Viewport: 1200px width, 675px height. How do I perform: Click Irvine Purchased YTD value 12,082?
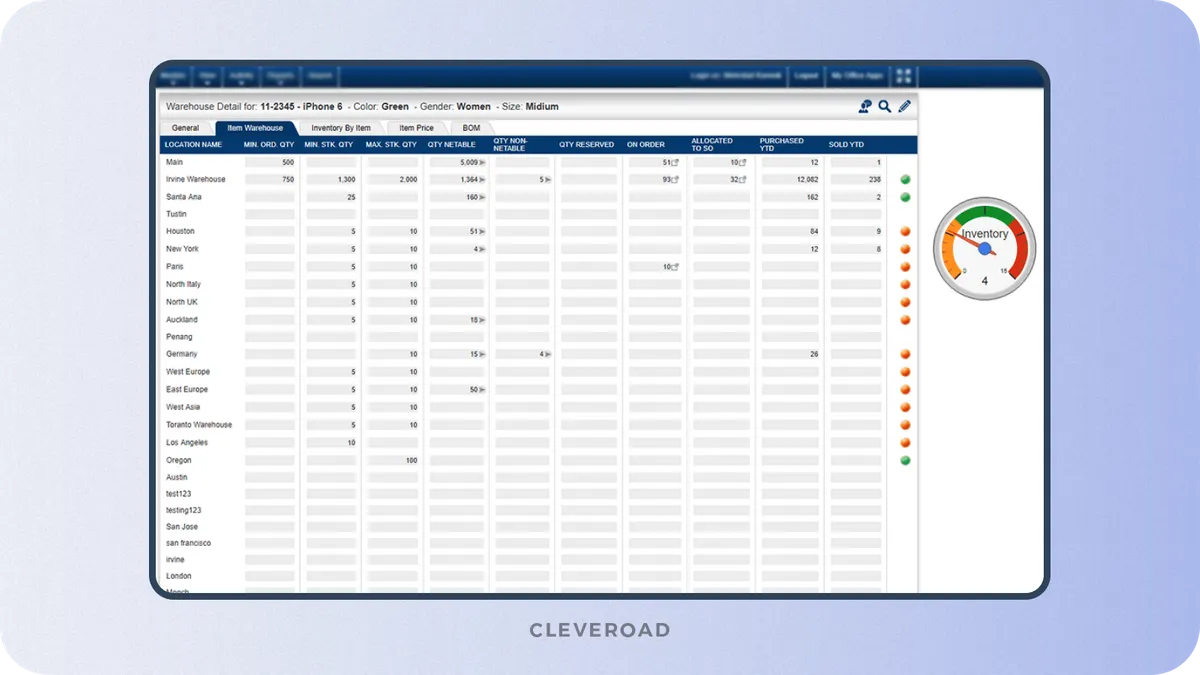pos(790,180)
